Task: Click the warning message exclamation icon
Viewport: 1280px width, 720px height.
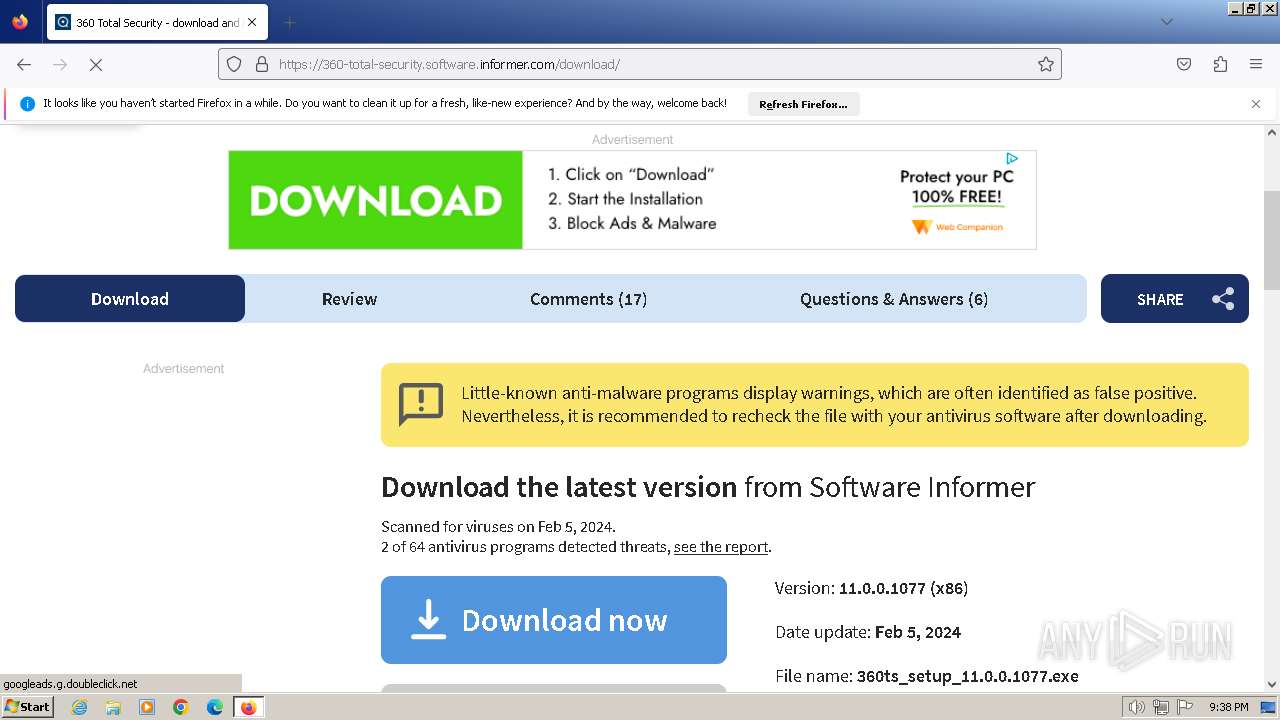Action: (x=420, y=404)
